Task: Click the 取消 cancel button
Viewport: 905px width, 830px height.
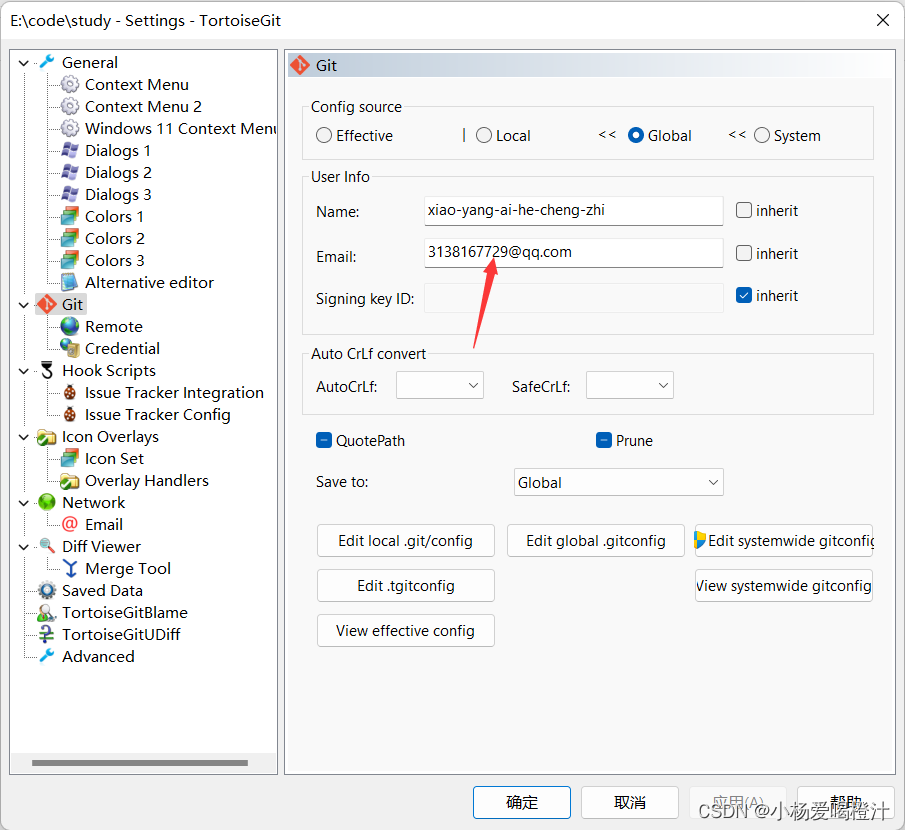Action: point(630,802)
